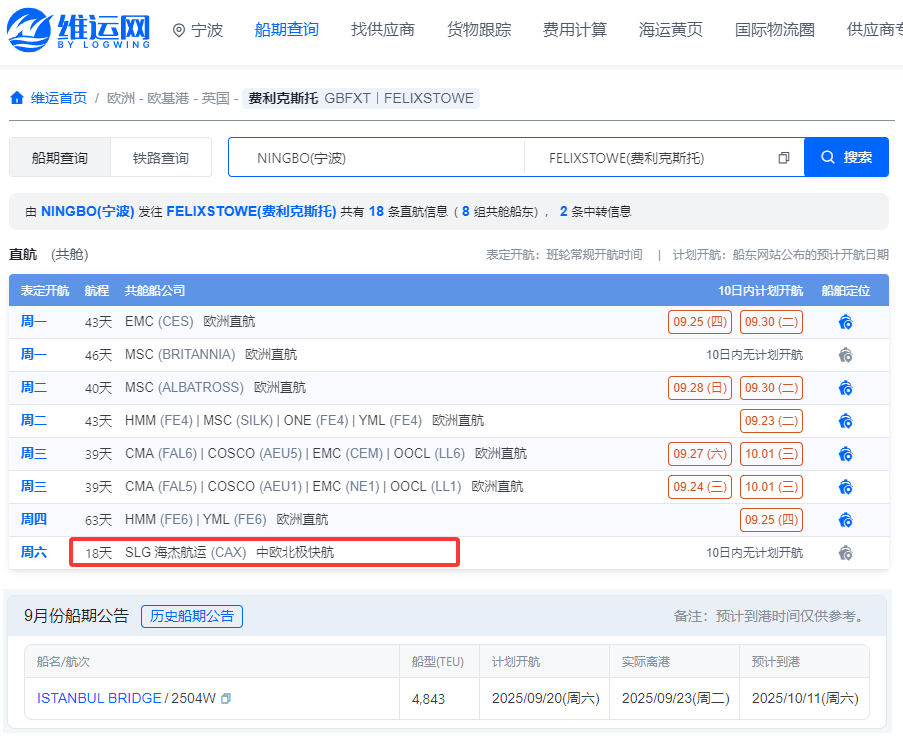The height and width of the screenshot is (739, 903).
Task: Click the 欧洲 - 欧基港 - 英国 breadcrumb text
Action: [168, 98]
